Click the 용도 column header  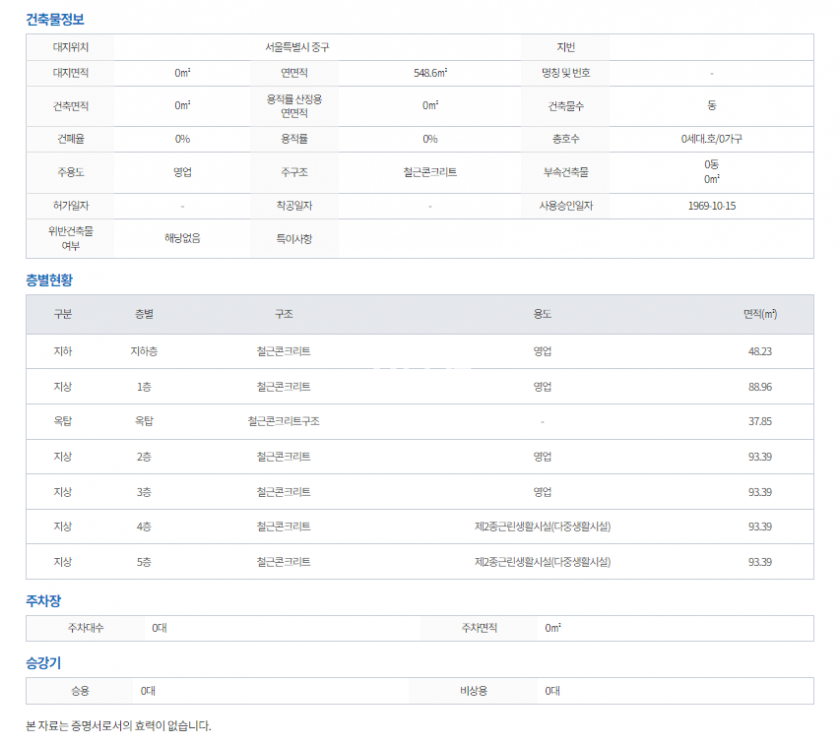[x=542, y=314]
